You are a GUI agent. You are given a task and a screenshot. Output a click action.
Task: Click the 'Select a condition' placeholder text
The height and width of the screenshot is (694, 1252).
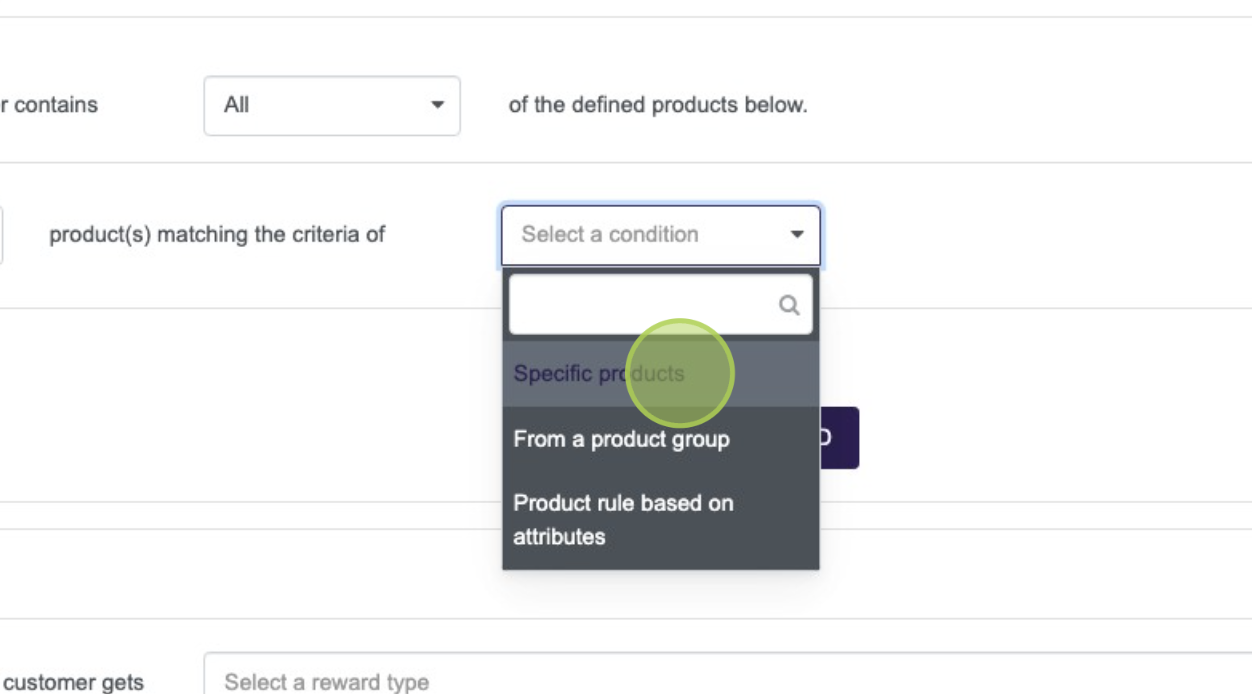pyautogui.click(x=610, y=235)
